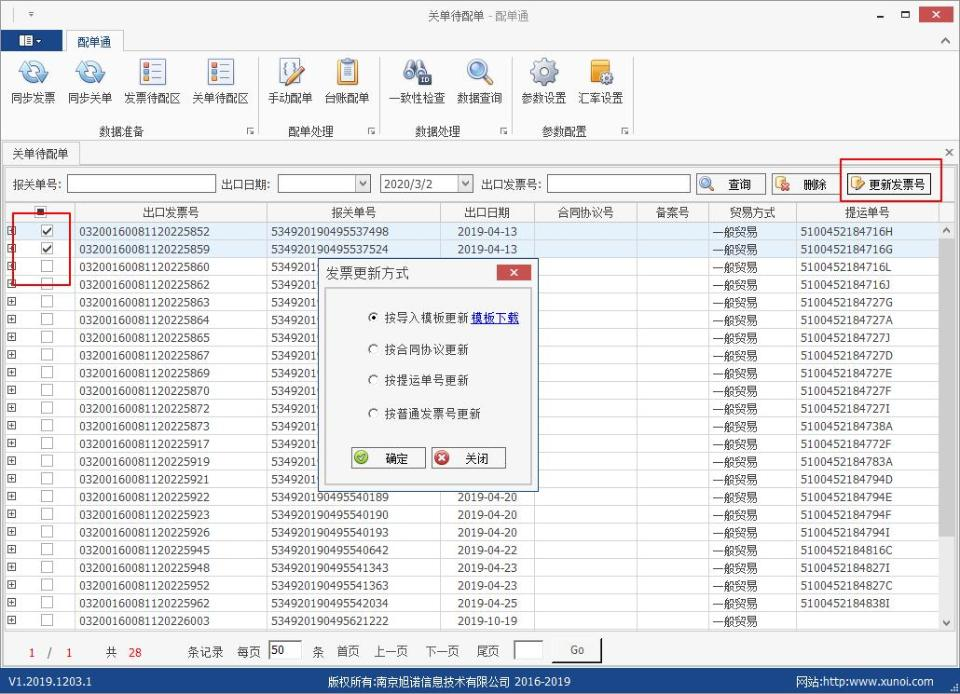Screen dimensions: 960x694
Task: Select 按普通发票号更新 radio option
Action: coord(373,413)
